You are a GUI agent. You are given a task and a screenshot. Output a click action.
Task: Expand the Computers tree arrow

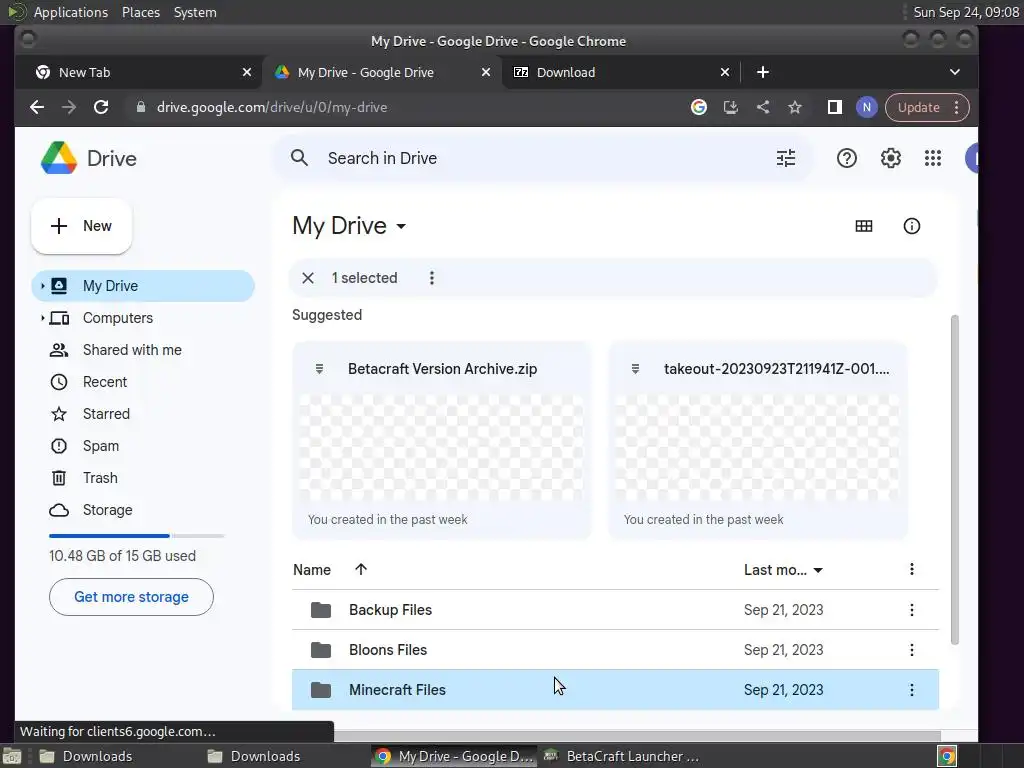click(42, 318)
